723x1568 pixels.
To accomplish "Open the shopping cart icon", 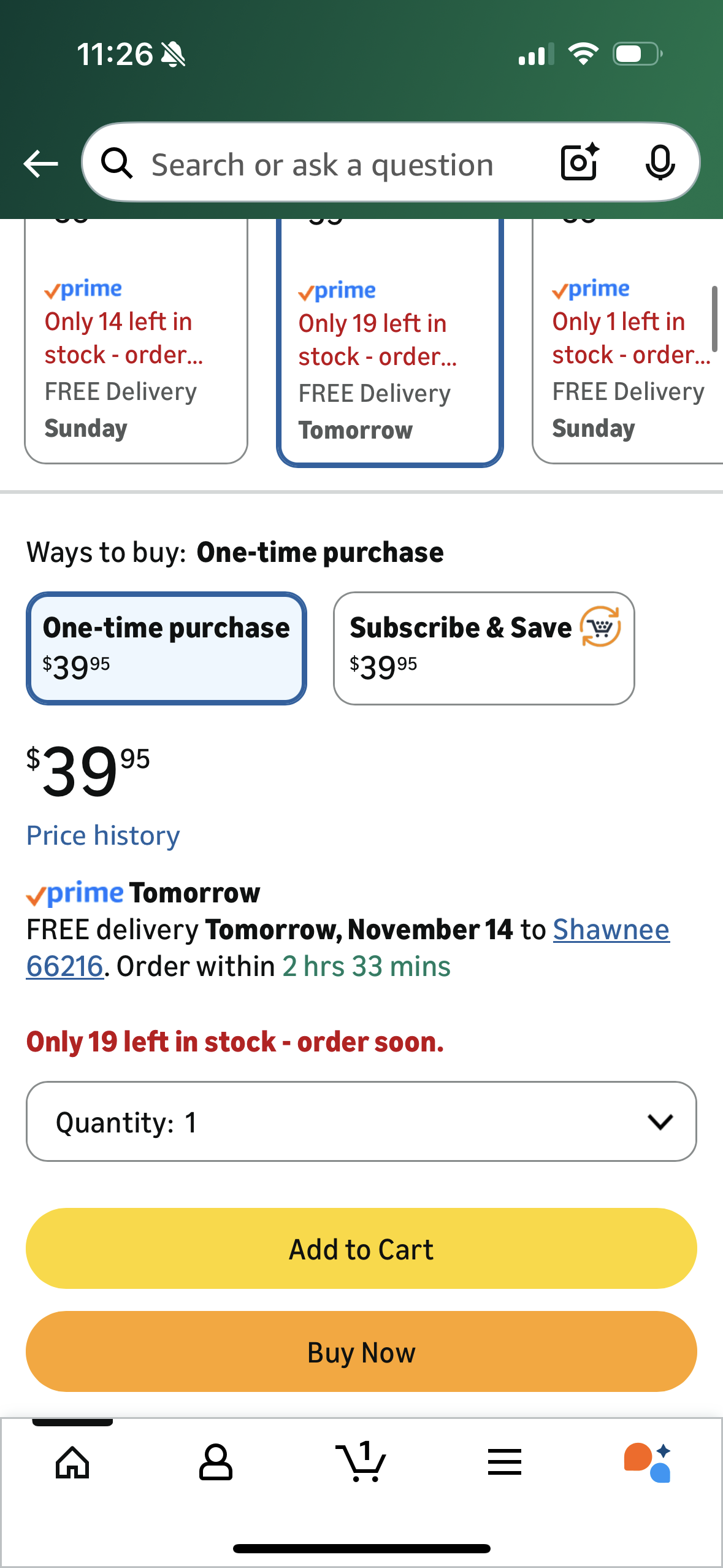I will [x=361, y=1462].
